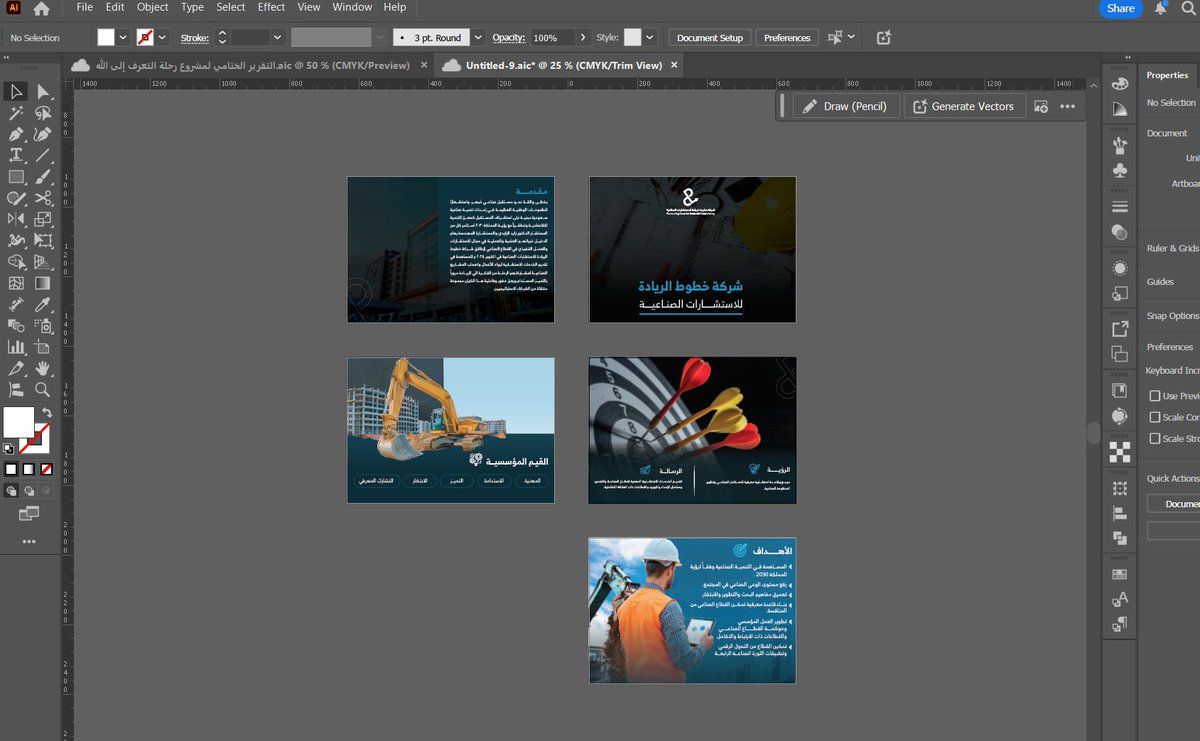Pick the Shape Builder tool
Image resolution: width=1200 pixels, height=741 pixels.
(16, 262)
